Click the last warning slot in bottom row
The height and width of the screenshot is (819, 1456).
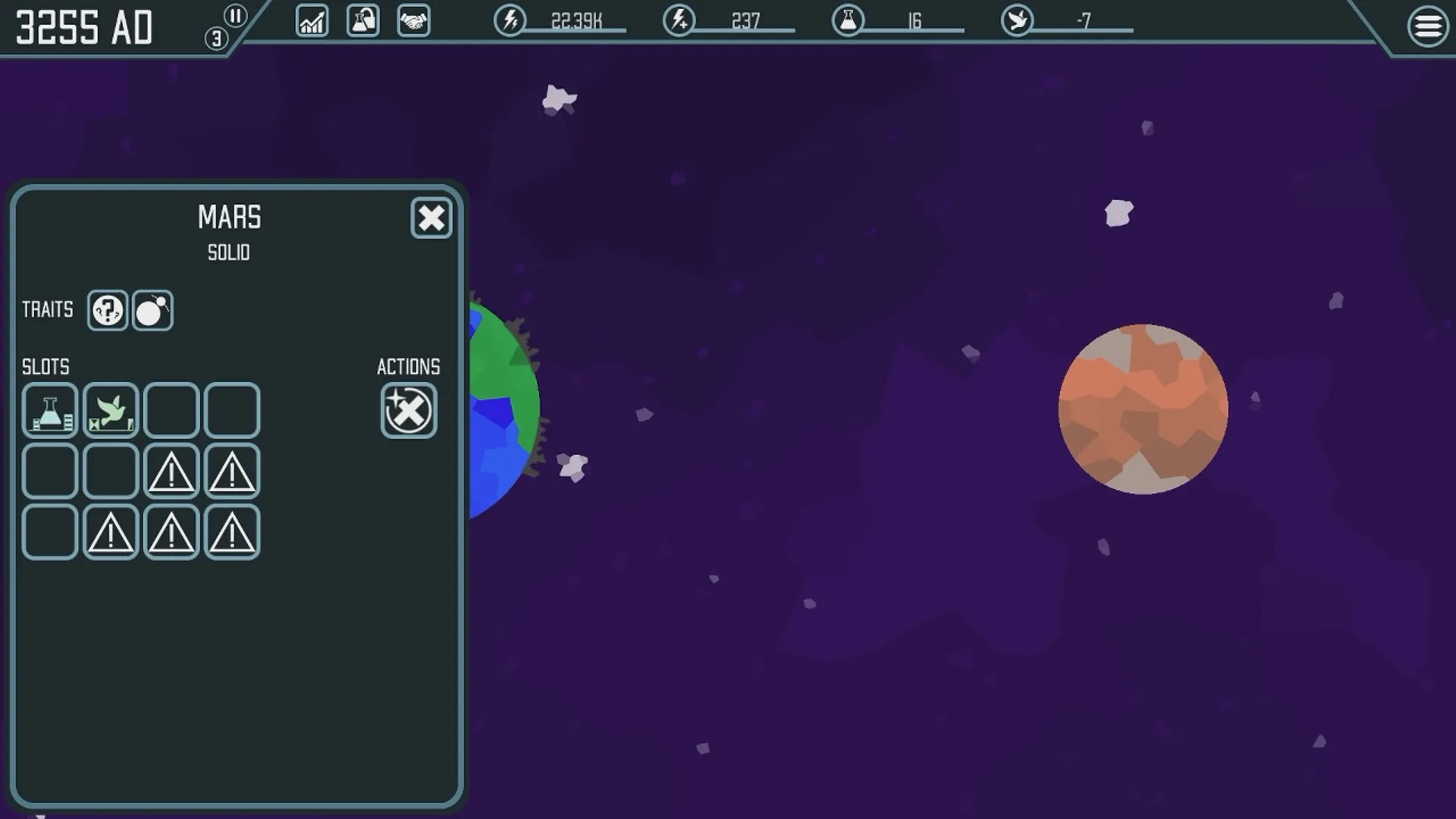click(232, 532)
